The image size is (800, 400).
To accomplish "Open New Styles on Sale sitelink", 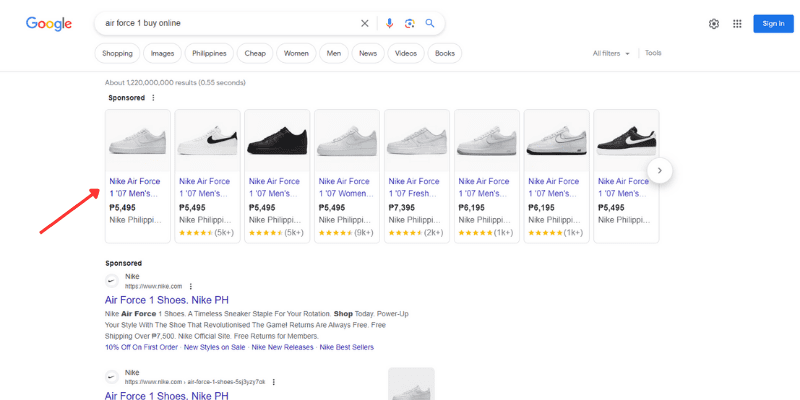I will [215, 347].
